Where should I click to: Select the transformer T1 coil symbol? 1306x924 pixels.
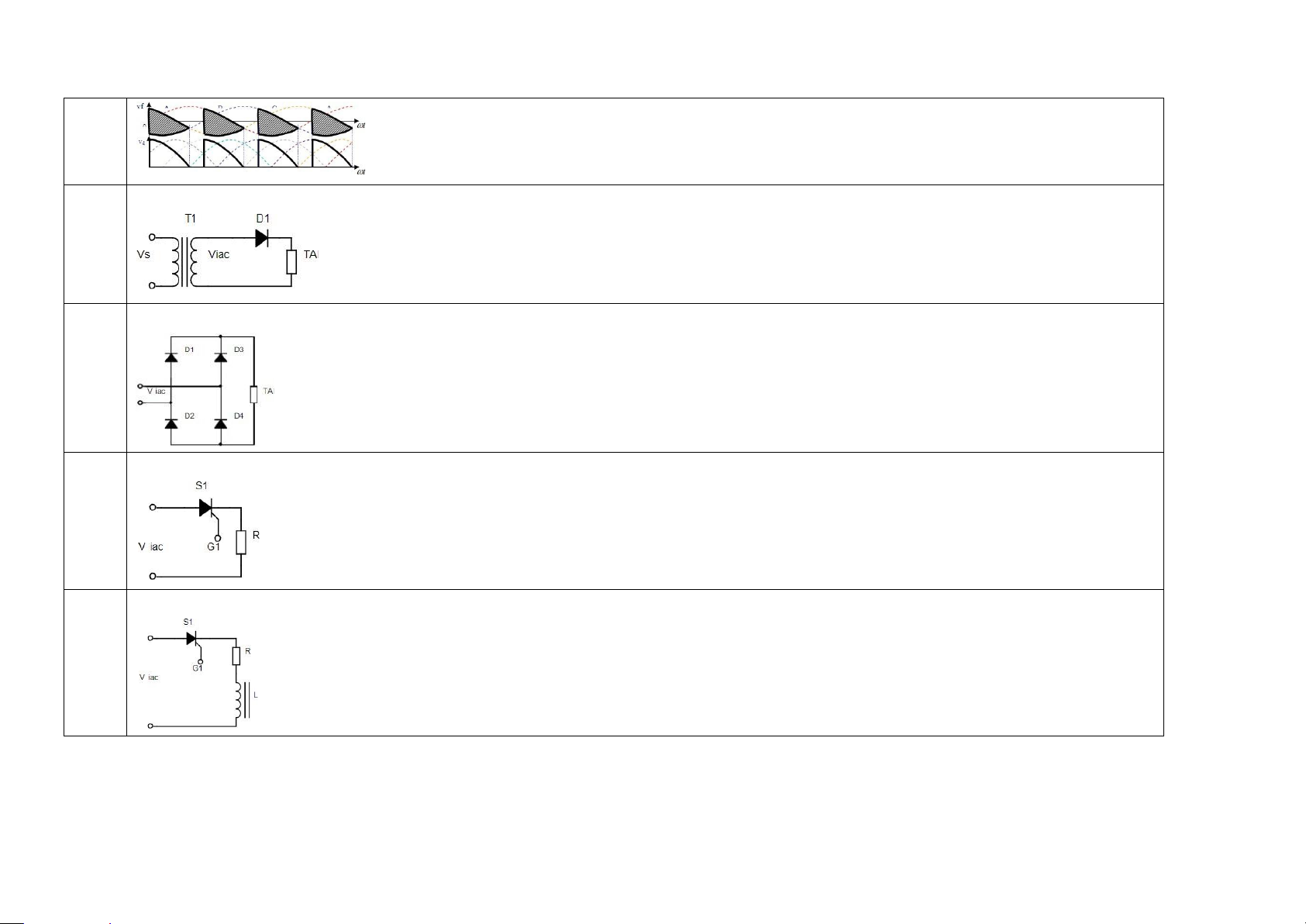(x=184, y=262)
